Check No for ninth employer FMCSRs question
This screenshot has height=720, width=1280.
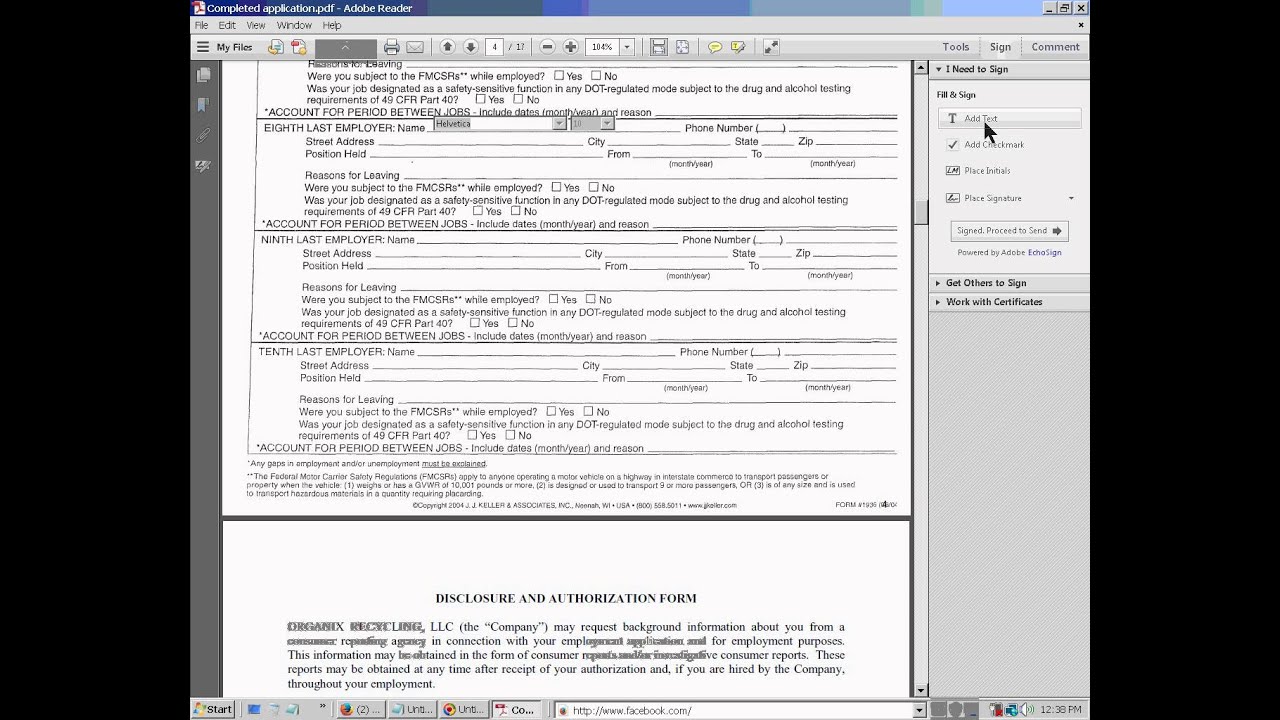[x=591, y=299]
